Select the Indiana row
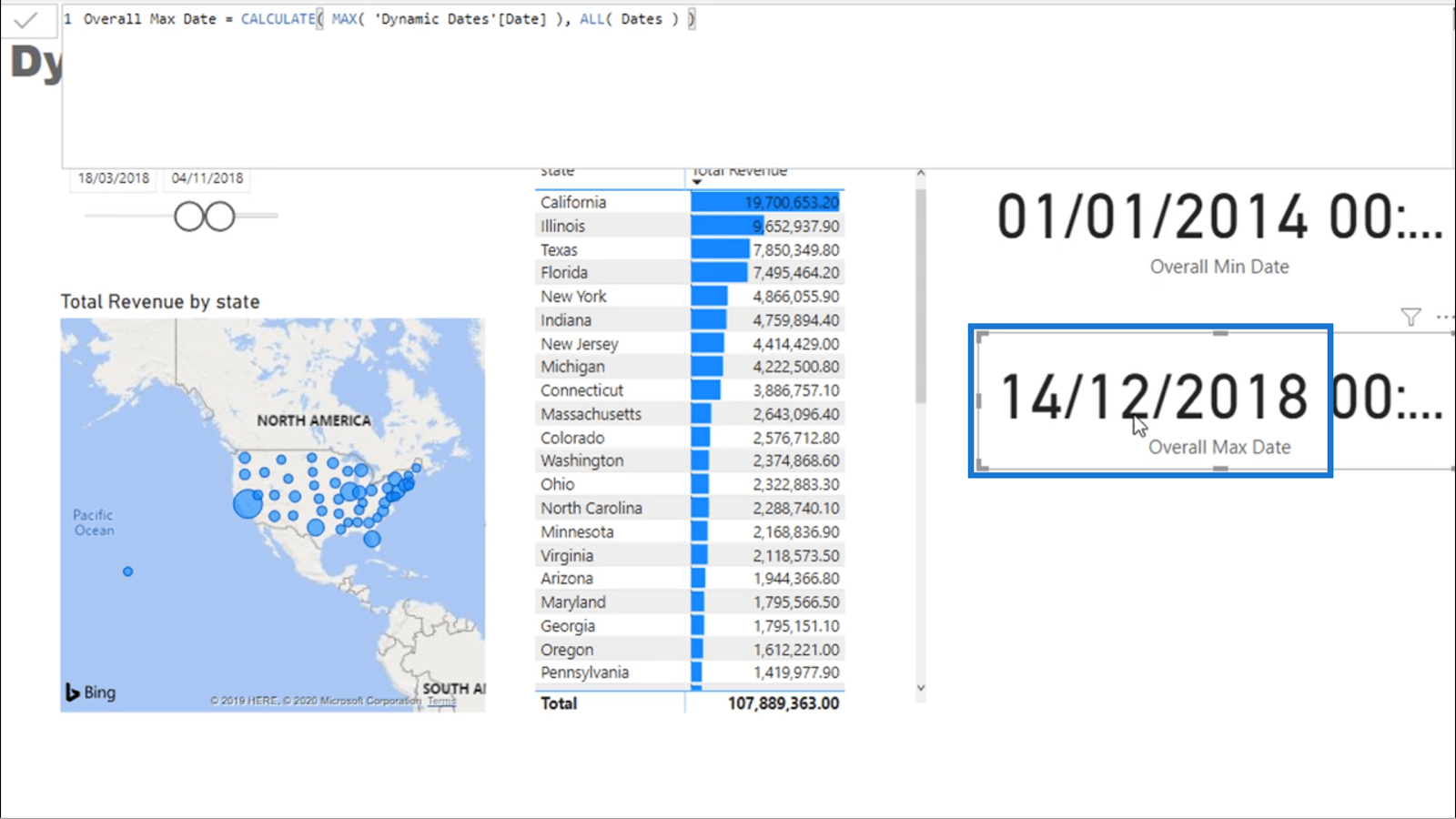This screenshot has height=819, width=1456. click(x=690, y=320)
